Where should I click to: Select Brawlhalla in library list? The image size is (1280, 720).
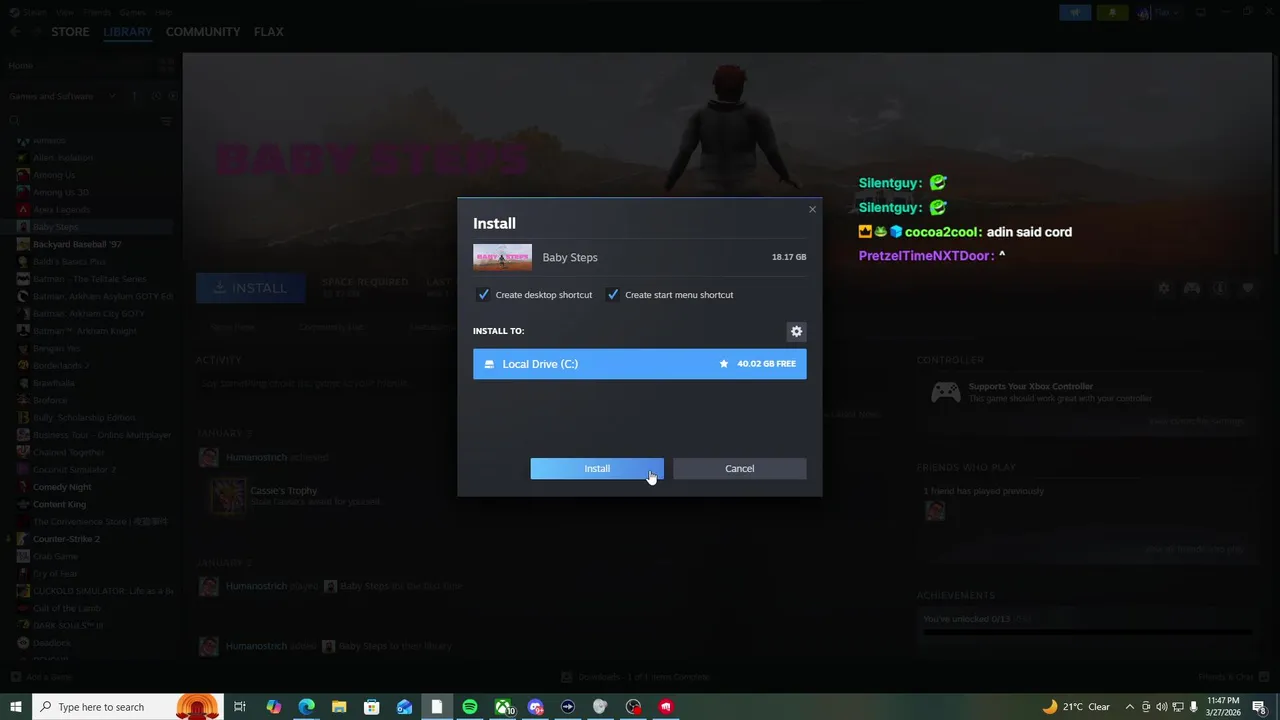(x=55, y=383)
